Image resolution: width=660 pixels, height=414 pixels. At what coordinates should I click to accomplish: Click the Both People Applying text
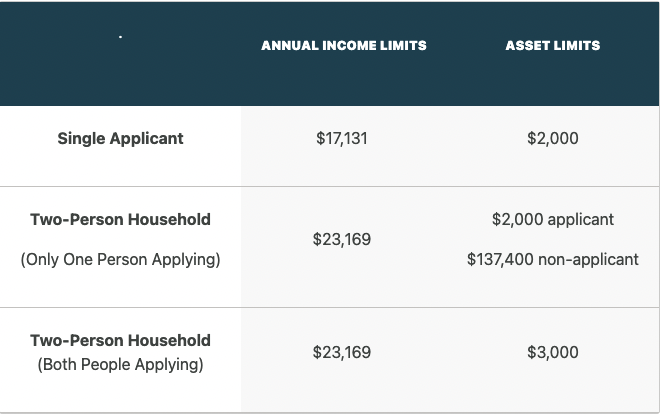[x=120, y=364]
